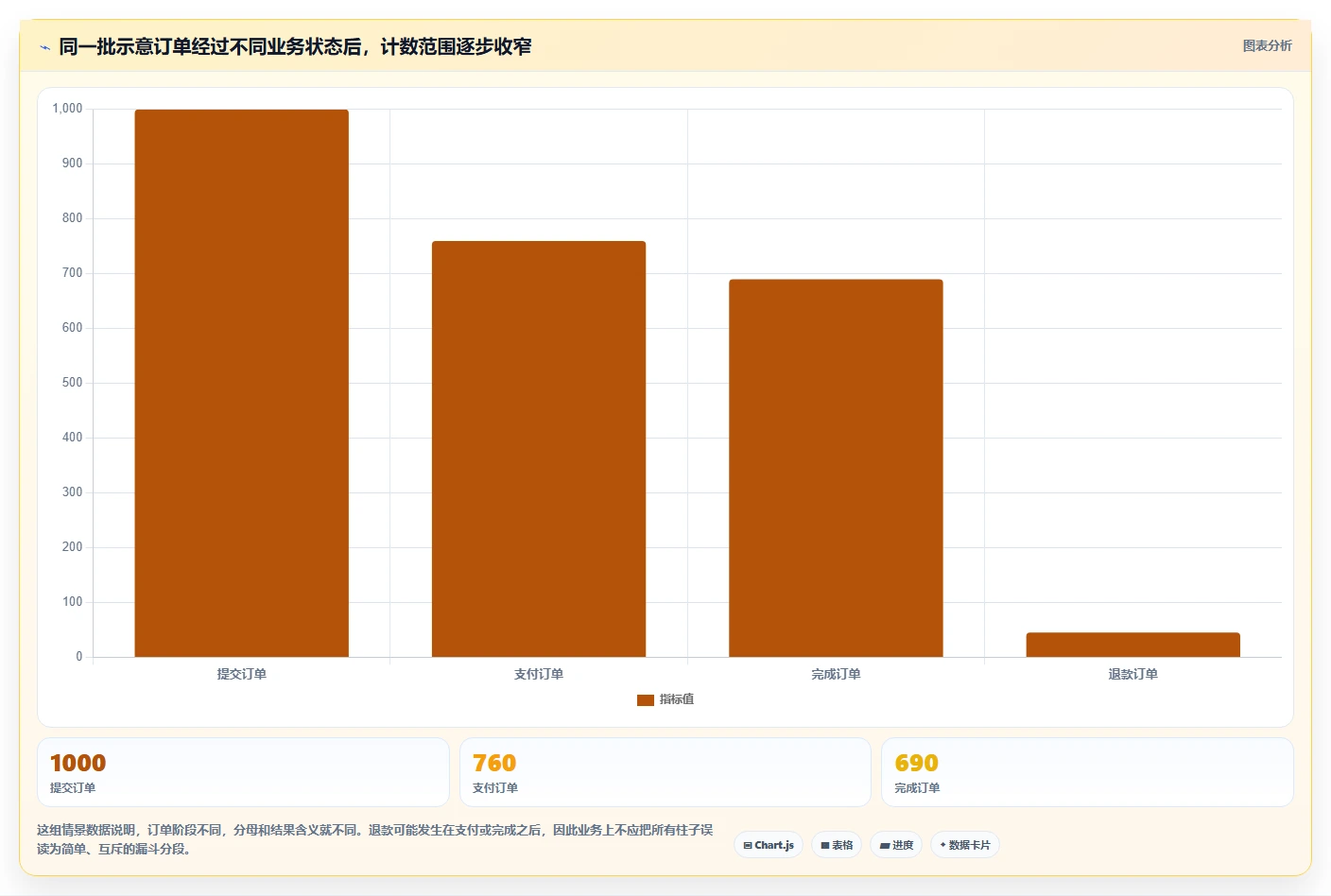Toggle the 指标值 legend color swatch
The image size is (1331, 896).
pyautogui.click(x=646, y=699)
